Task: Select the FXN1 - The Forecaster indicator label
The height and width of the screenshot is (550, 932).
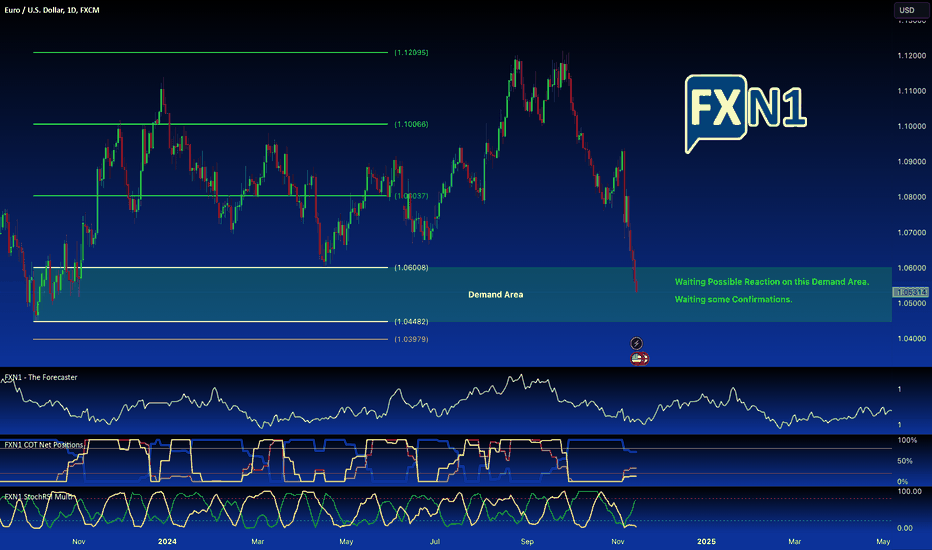Action: click(x=41, y=378)
